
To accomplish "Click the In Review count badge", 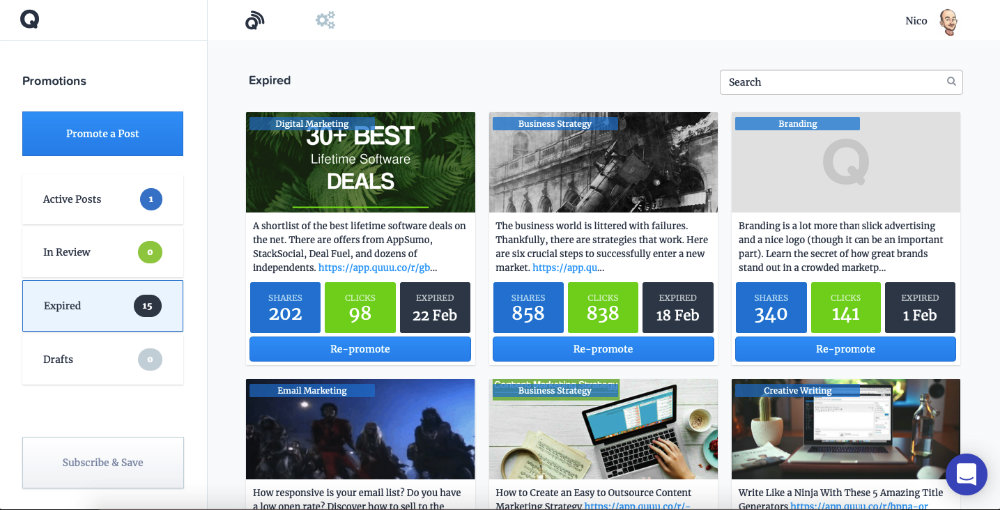I will [x=151, y=252].
